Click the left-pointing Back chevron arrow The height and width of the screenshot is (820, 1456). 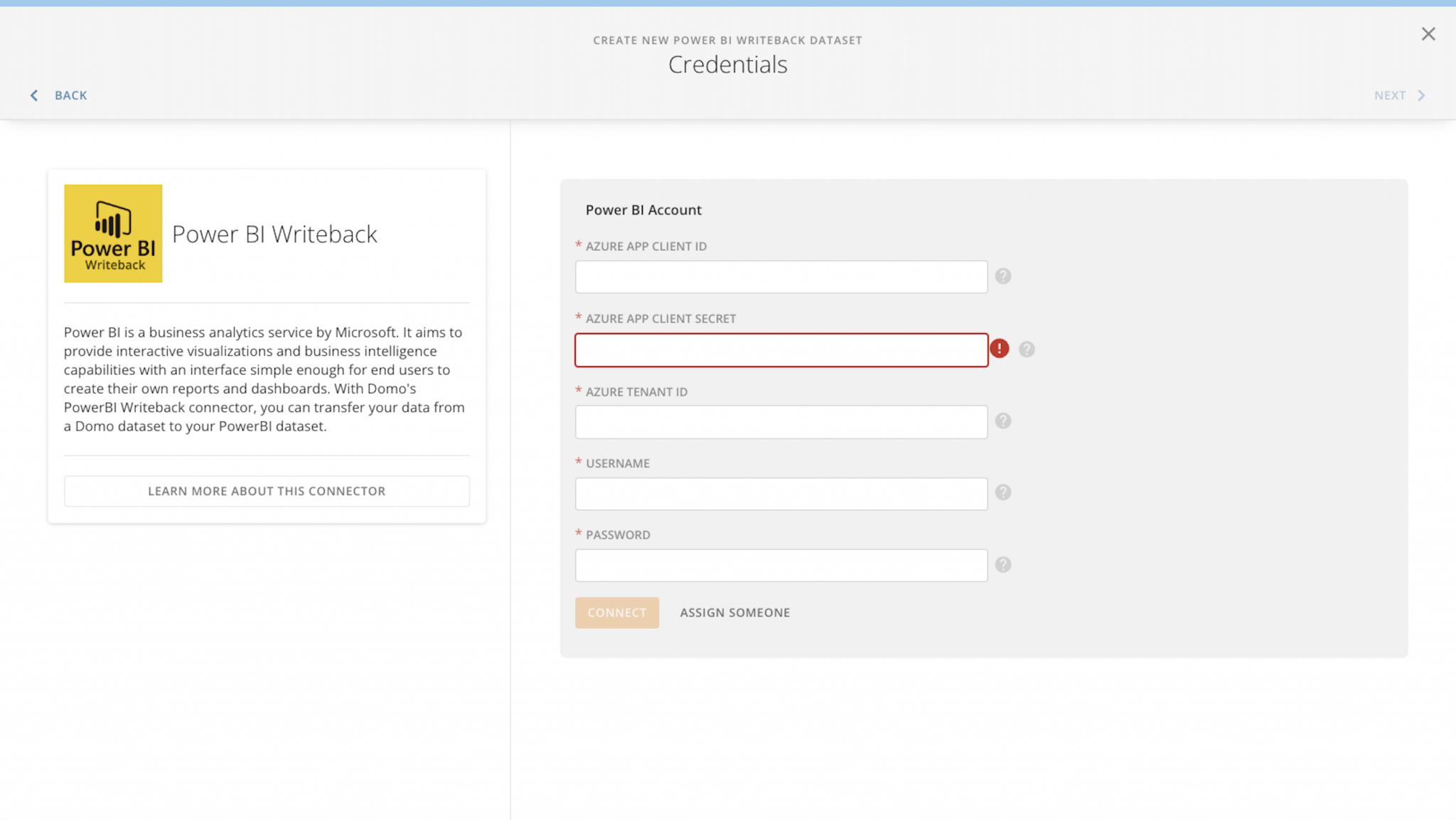(34, 95)
